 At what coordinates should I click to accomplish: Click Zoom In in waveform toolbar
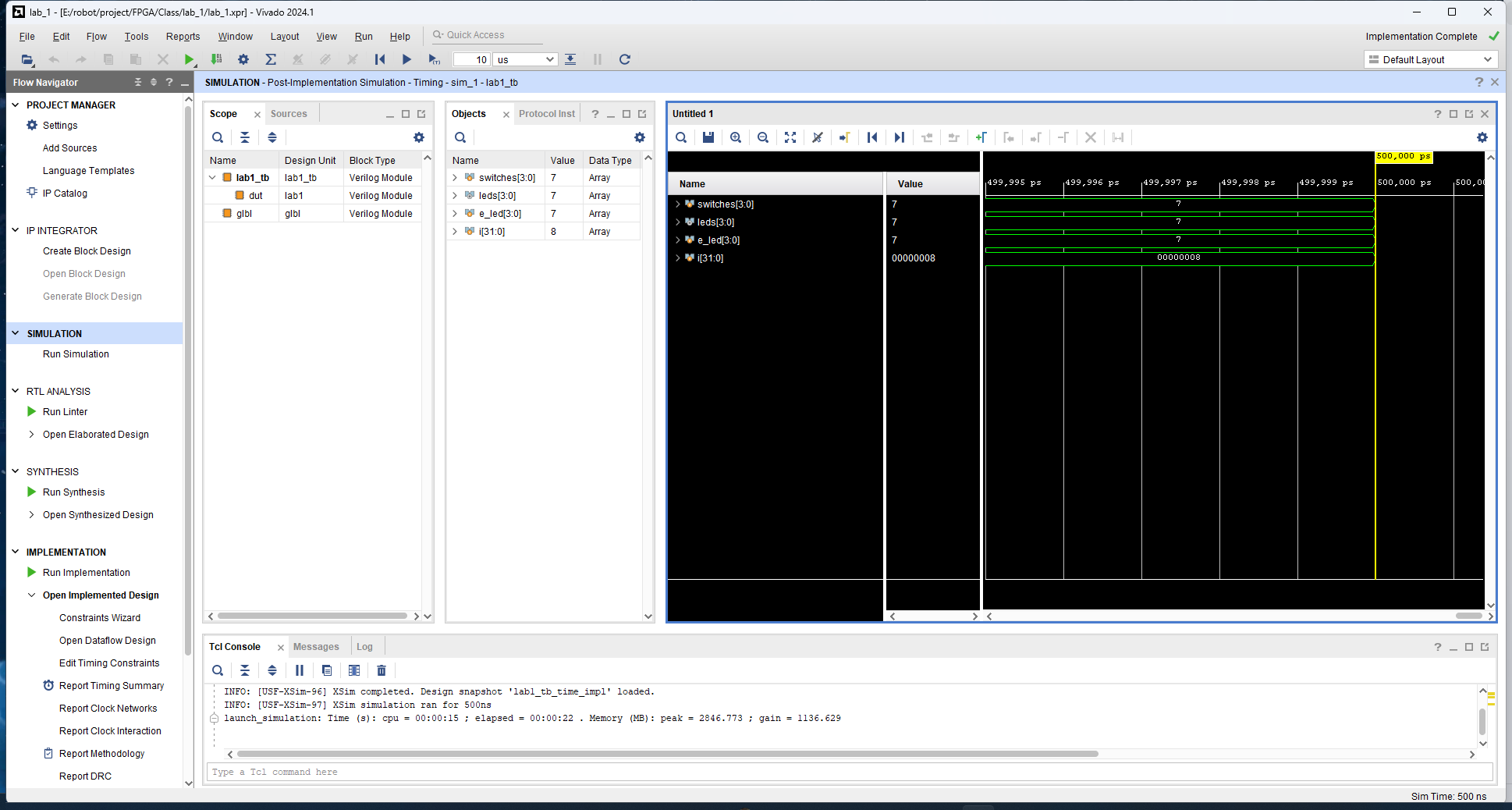click(x=736, y=137)
